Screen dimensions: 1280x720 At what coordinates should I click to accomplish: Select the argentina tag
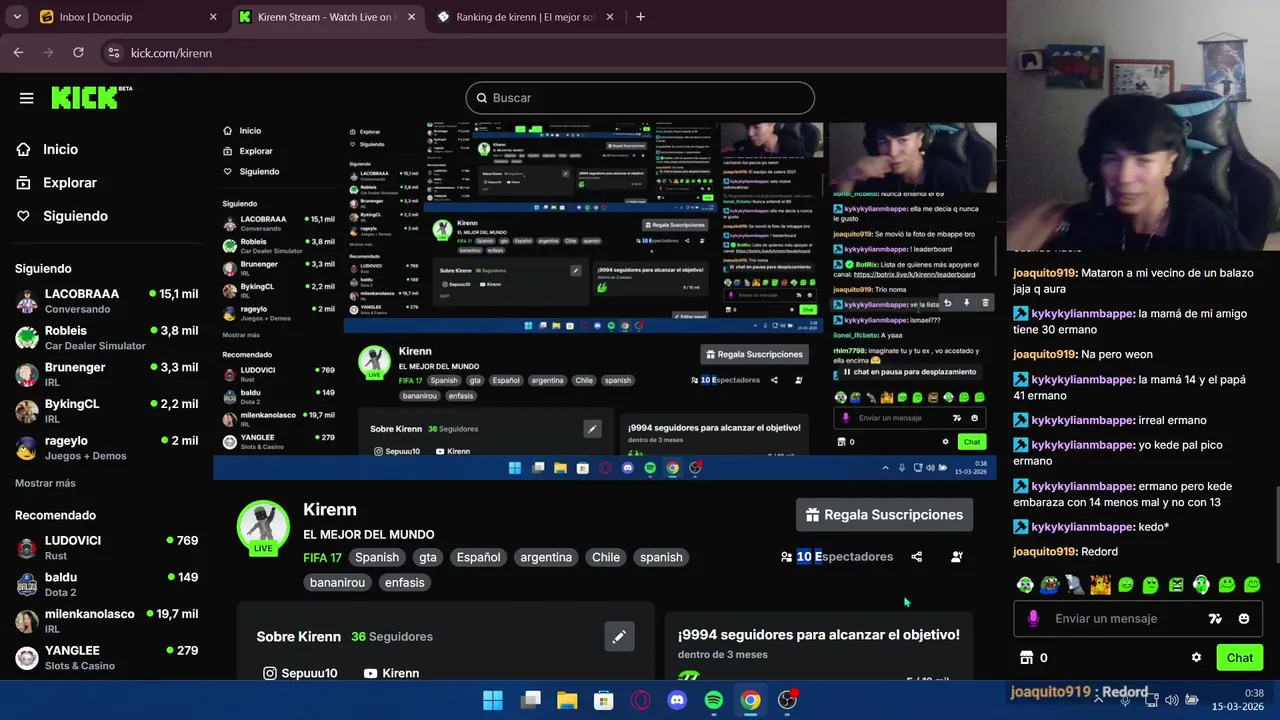pyautogui.click(x=546, y=557)
